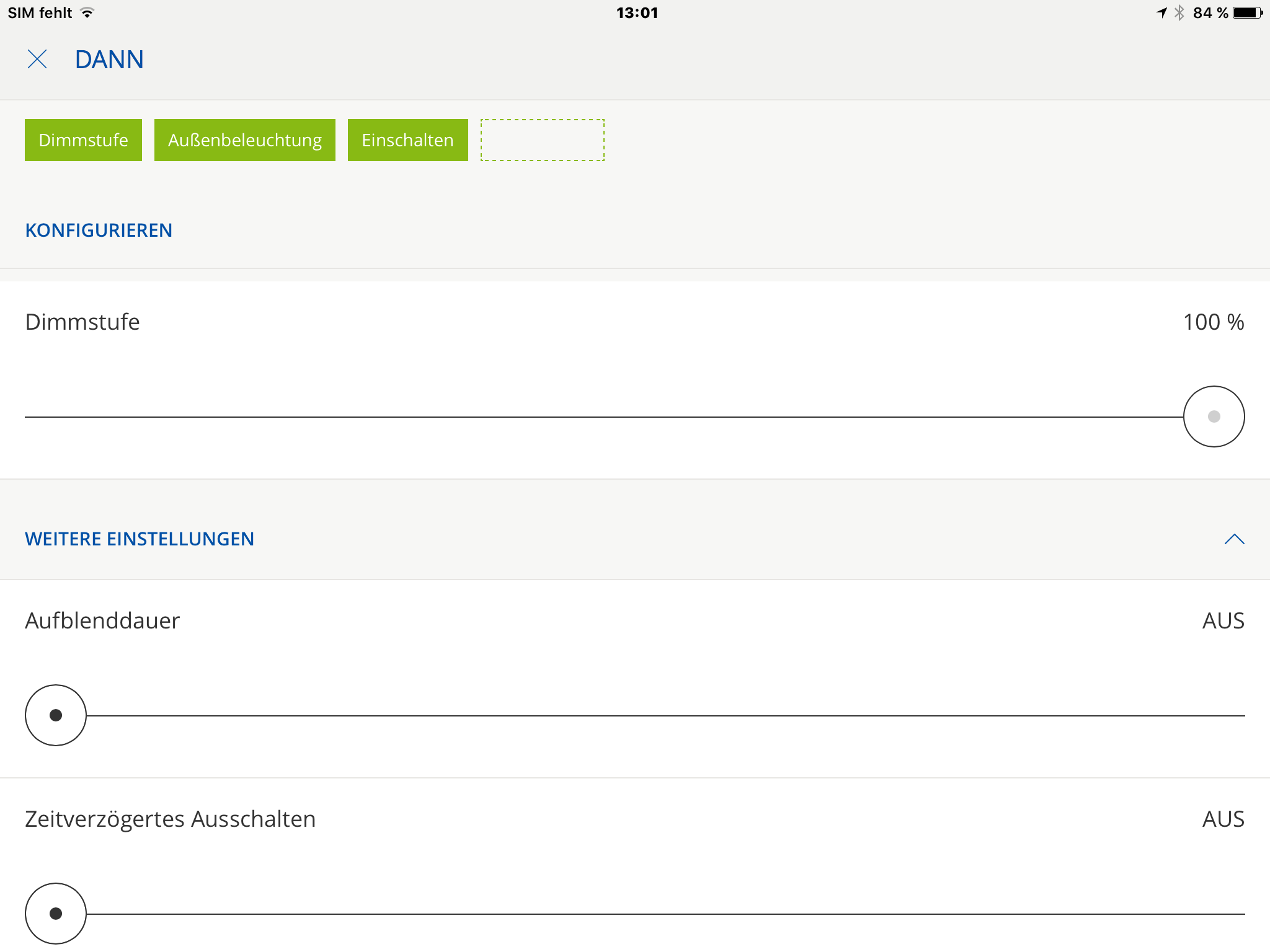Click the Zeitverzögertes Ausschalten slider handle

tap(56, 914)
